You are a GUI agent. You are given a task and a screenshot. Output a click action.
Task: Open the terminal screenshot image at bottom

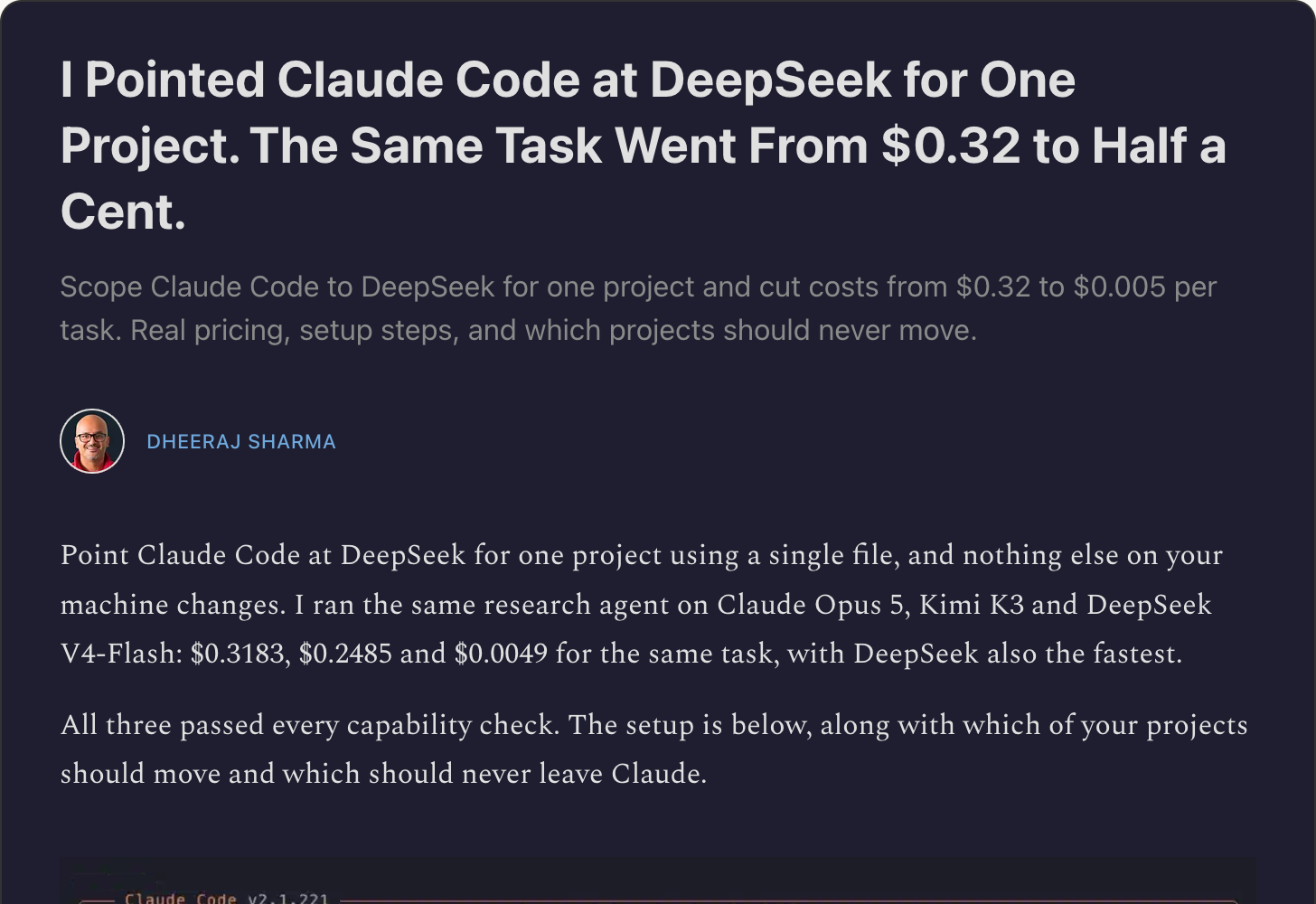point(658,880)
